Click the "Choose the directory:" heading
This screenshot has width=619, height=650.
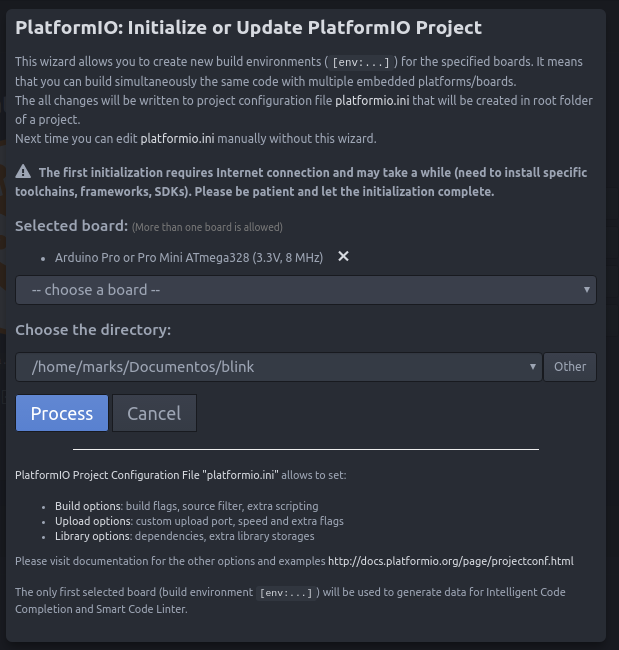tap(93, 330)
